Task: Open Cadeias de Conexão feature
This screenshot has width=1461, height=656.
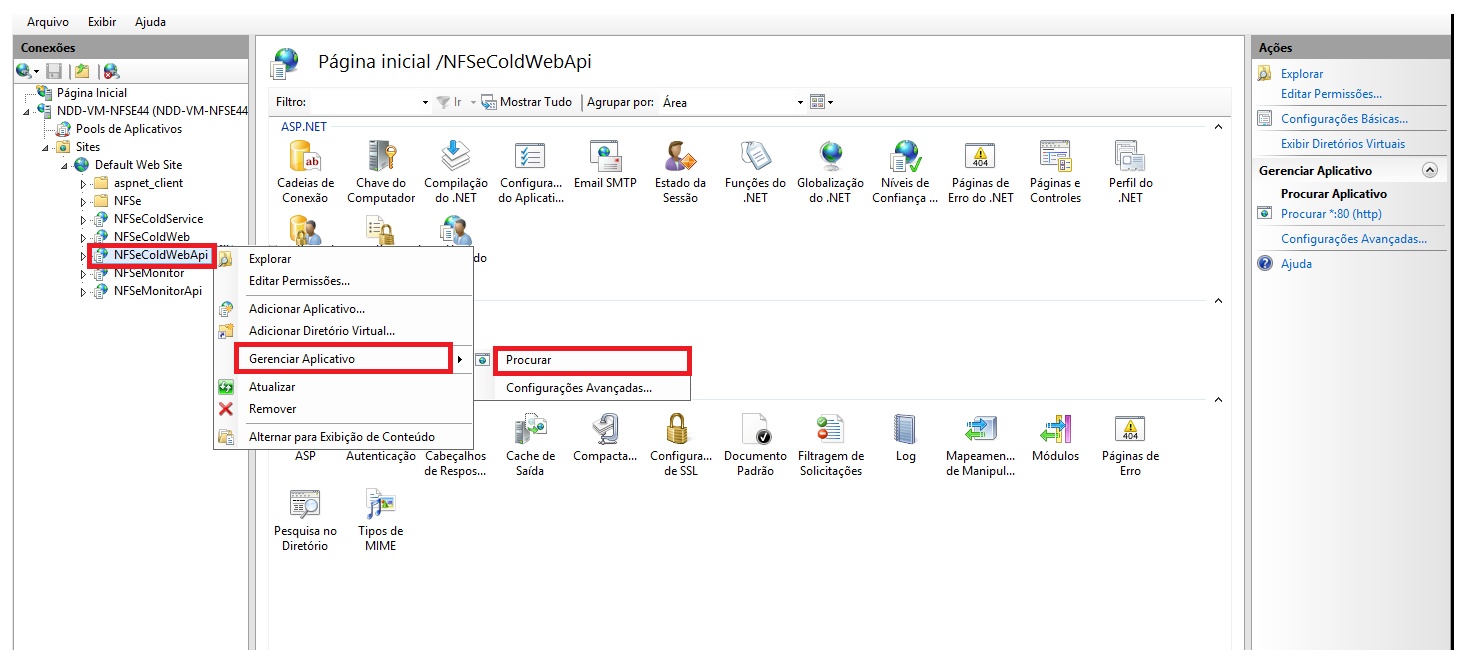Action: click(305, 172)
